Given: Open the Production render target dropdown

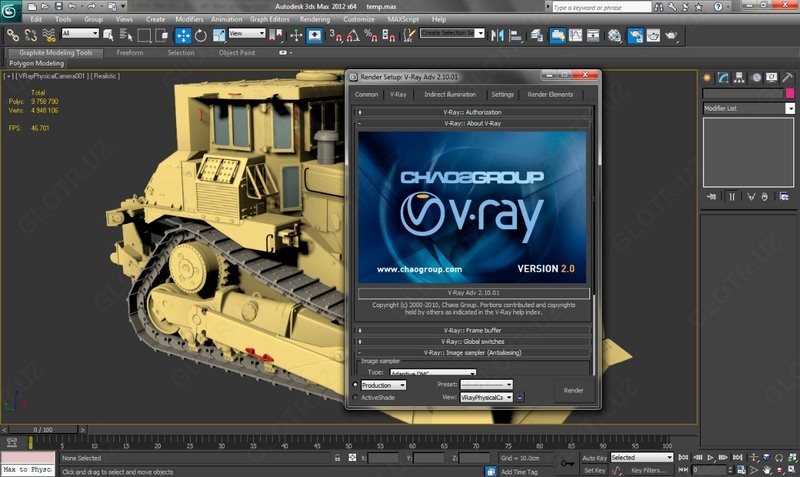Looking at the screenshot, I should pos(384,385).
